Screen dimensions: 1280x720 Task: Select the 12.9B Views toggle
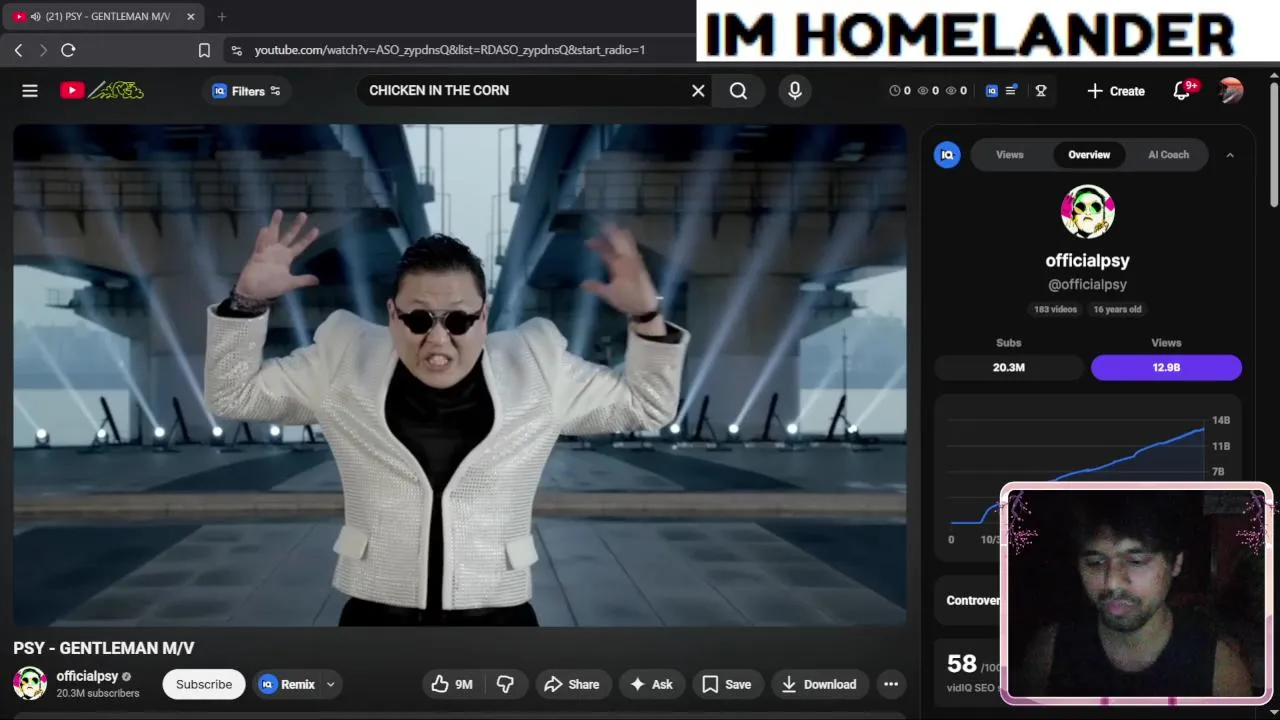point(1166,368)
